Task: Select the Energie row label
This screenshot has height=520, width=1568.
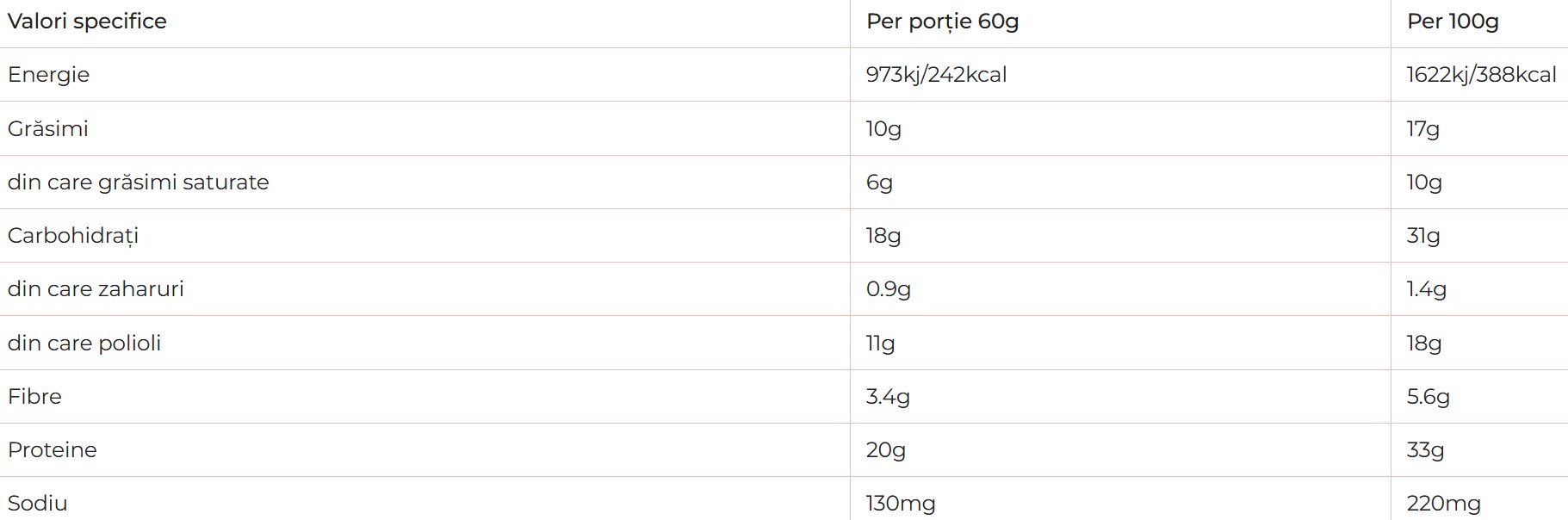Action: click(x=48, y=75)
